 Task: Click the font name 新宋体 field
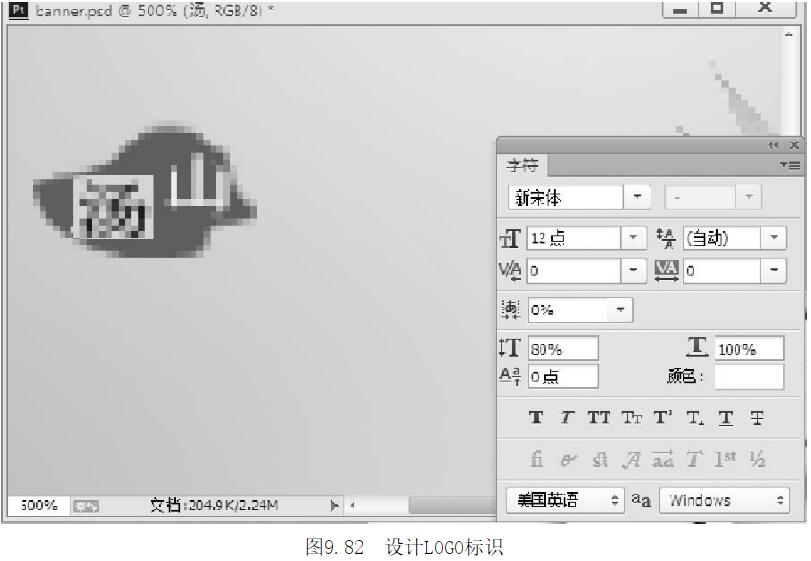pyautogui.click(x=566, y=197)
